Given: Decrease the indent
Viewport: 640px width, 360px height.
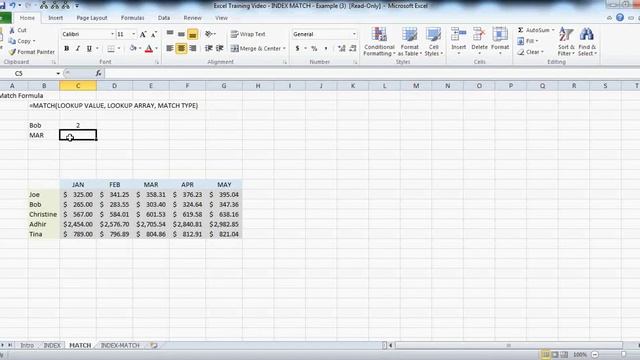Looking at the screenshot, I should [209, 49].
